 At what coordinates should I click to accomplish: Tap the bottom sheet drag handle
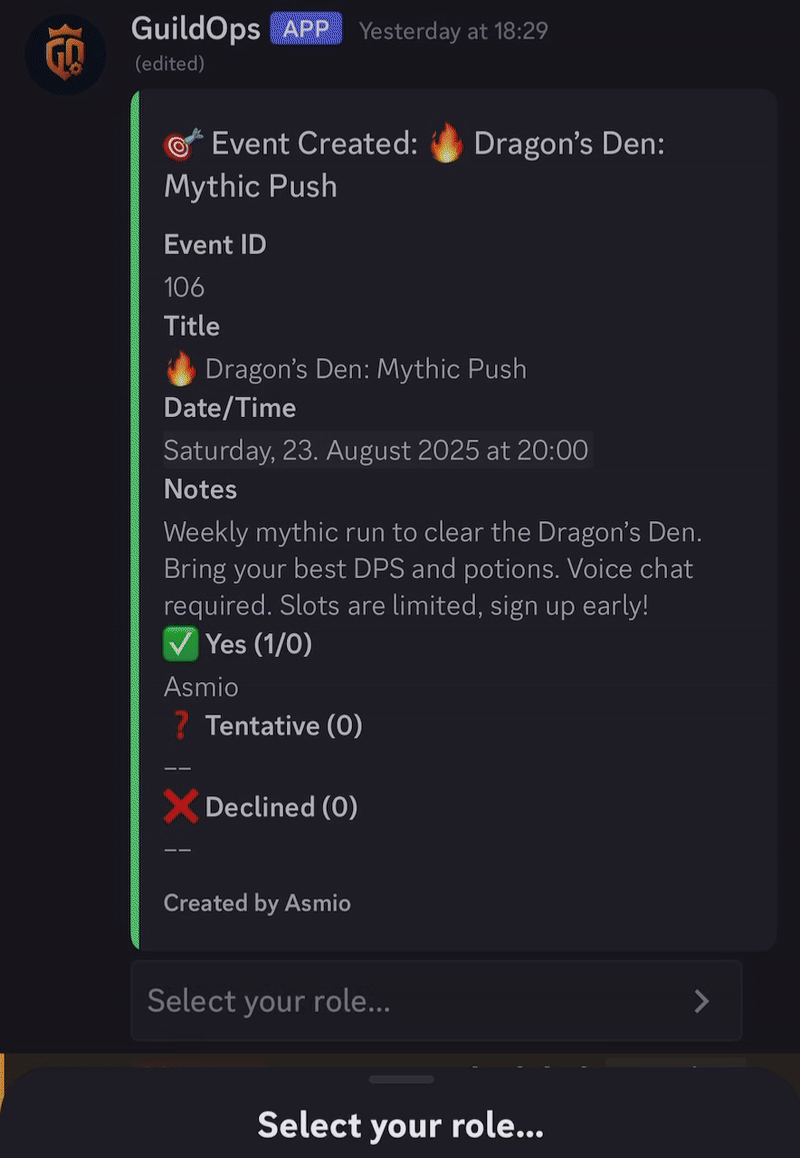point(400,1079)
